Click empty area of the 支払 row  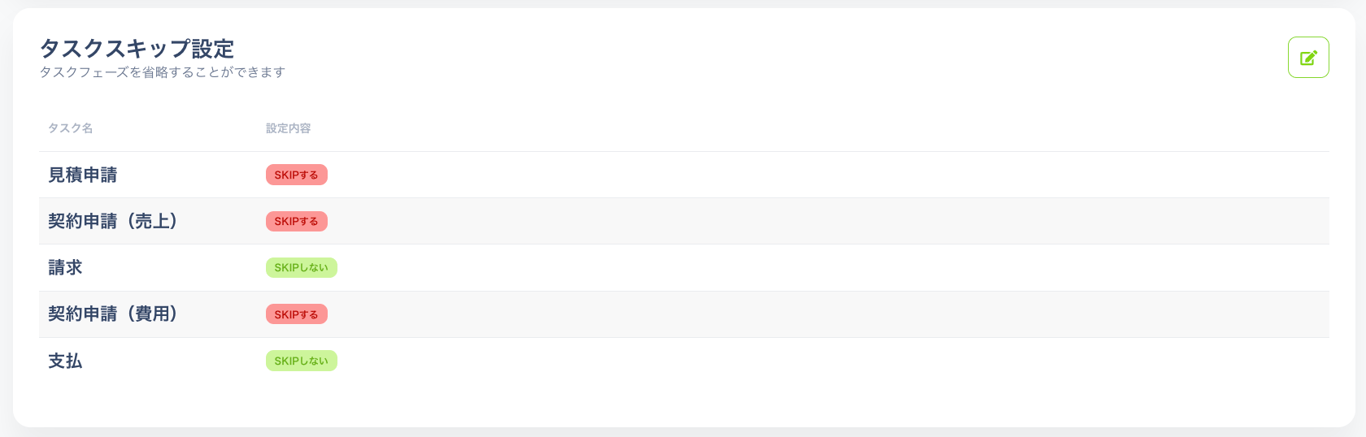coord(800,361)
